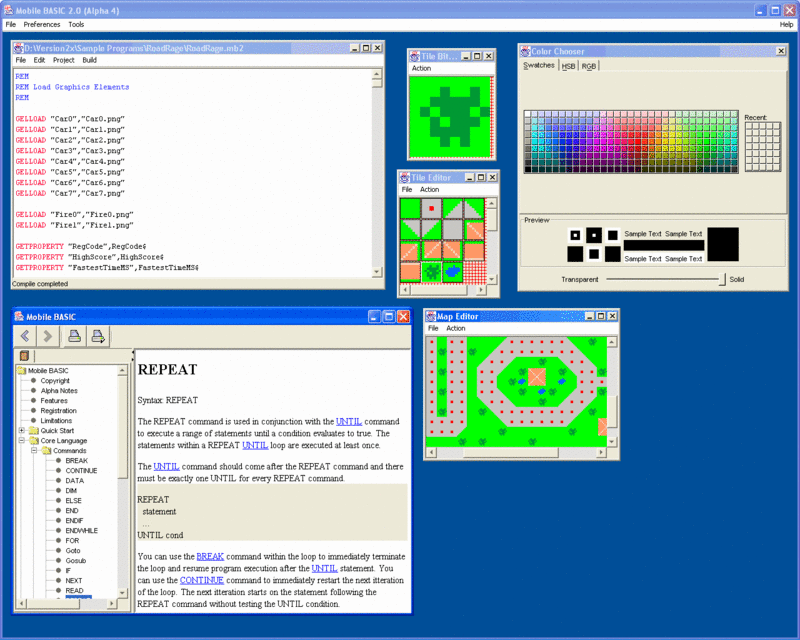Open the Help menu in main menu bar

coord(786,24)
